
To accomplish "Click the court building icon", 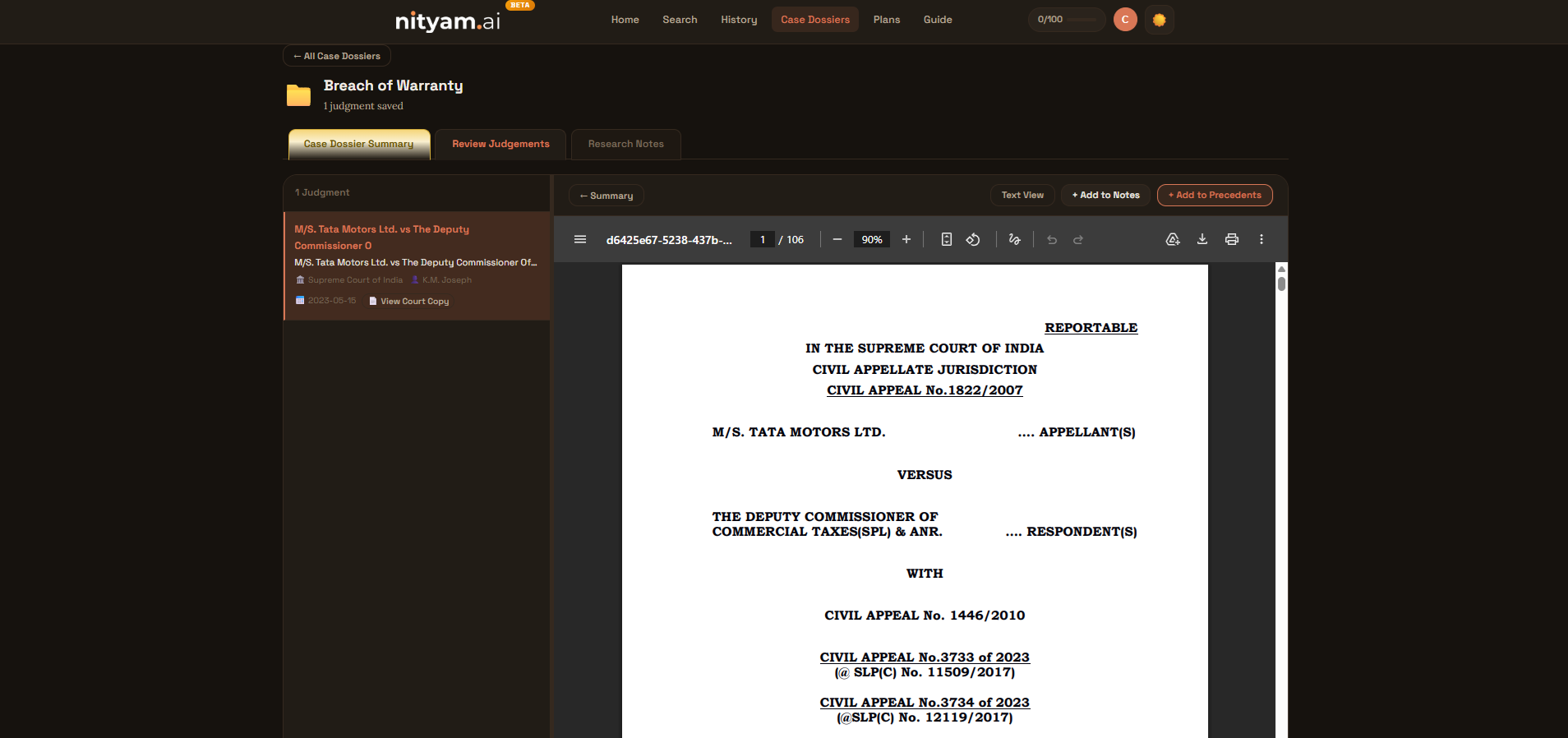I will pos(300,280).
